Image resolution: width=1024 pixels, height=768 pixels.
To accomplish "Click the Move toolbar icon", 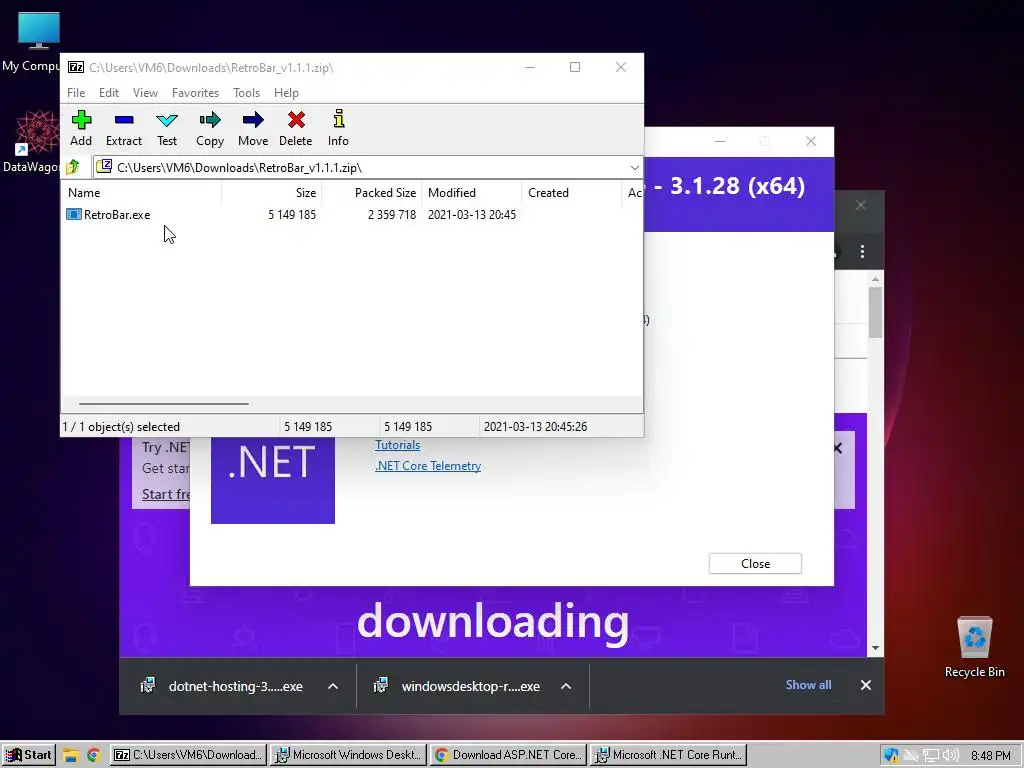I will point(253,129).
